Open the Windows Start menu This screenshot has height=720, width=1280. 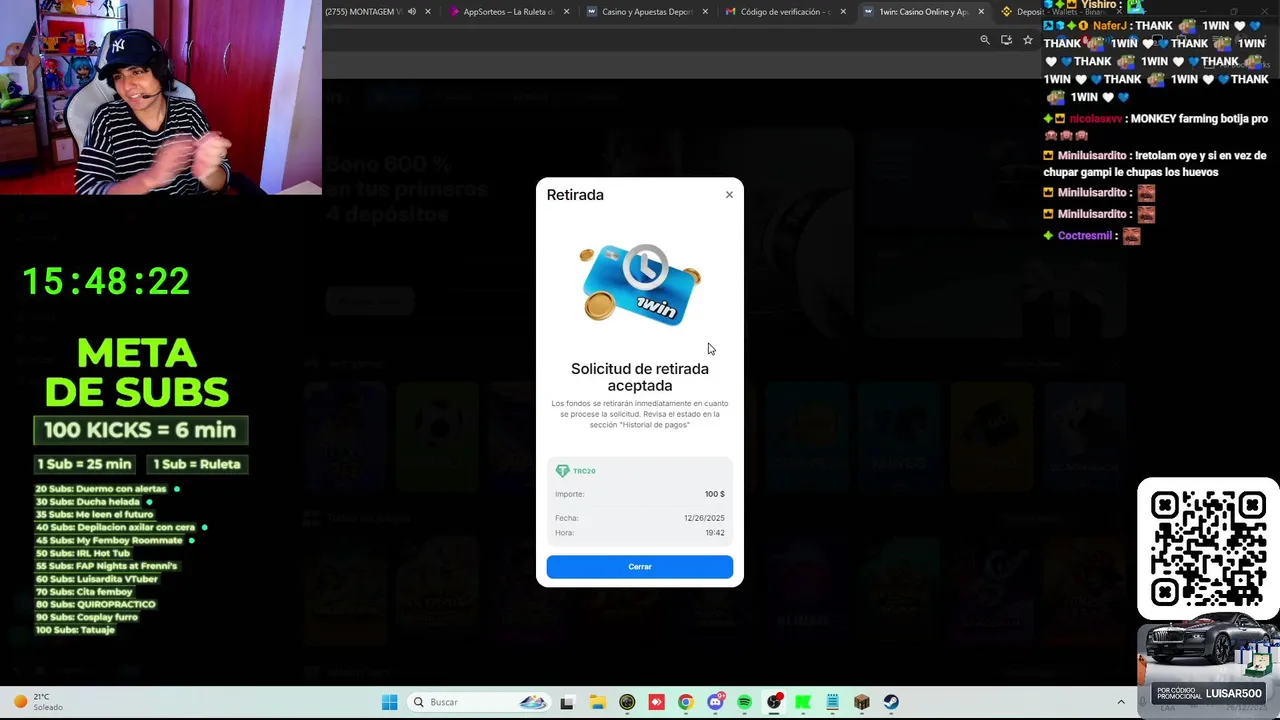tap(389, 702)
